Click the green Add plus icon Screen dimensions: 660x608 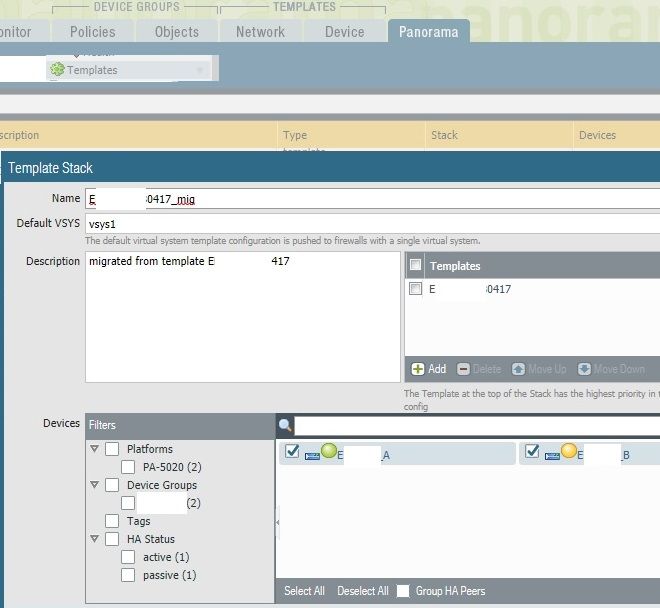(418, 369)
